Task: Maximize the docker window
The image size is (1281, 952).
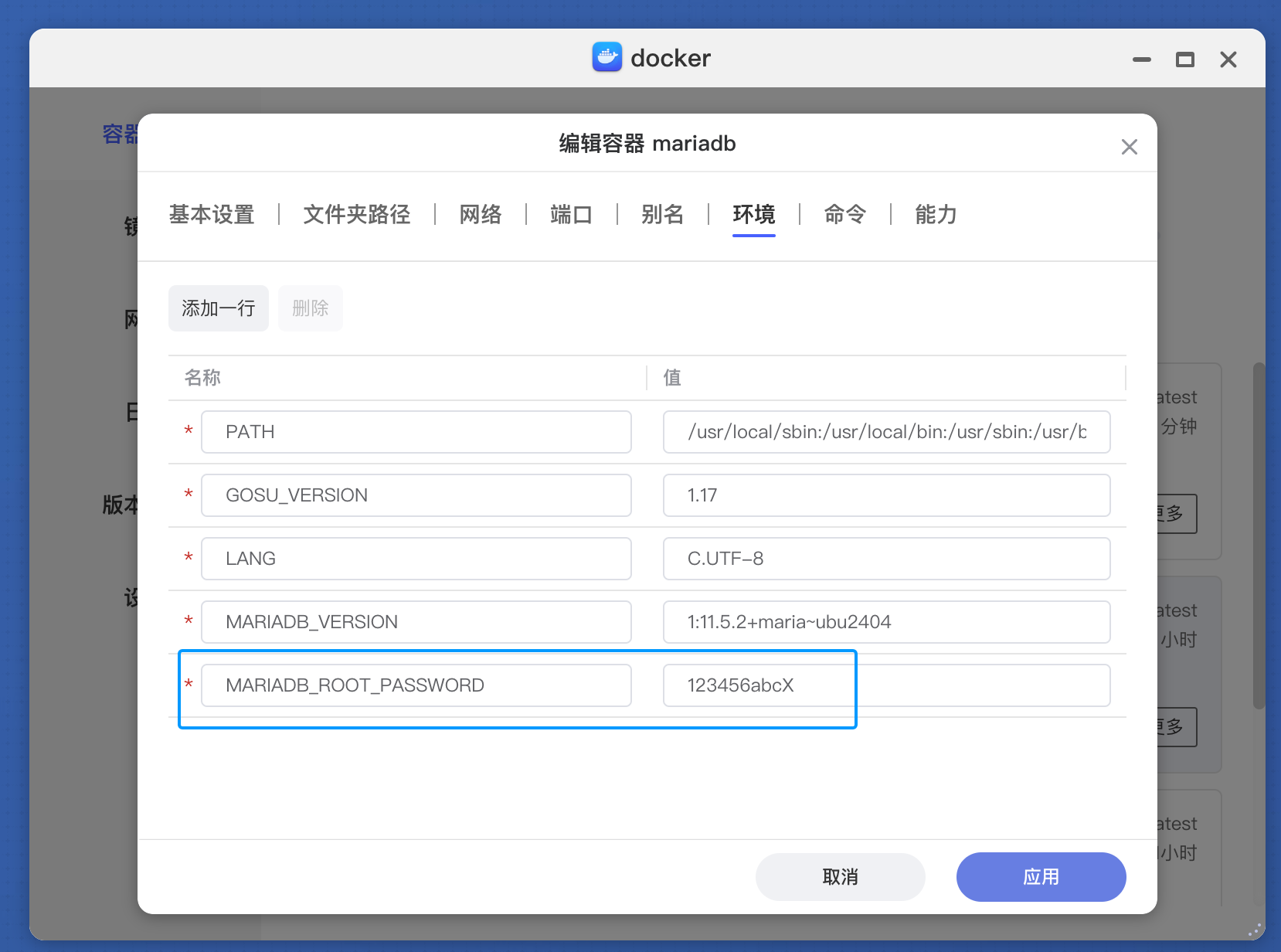Action: coord(1184,59)
